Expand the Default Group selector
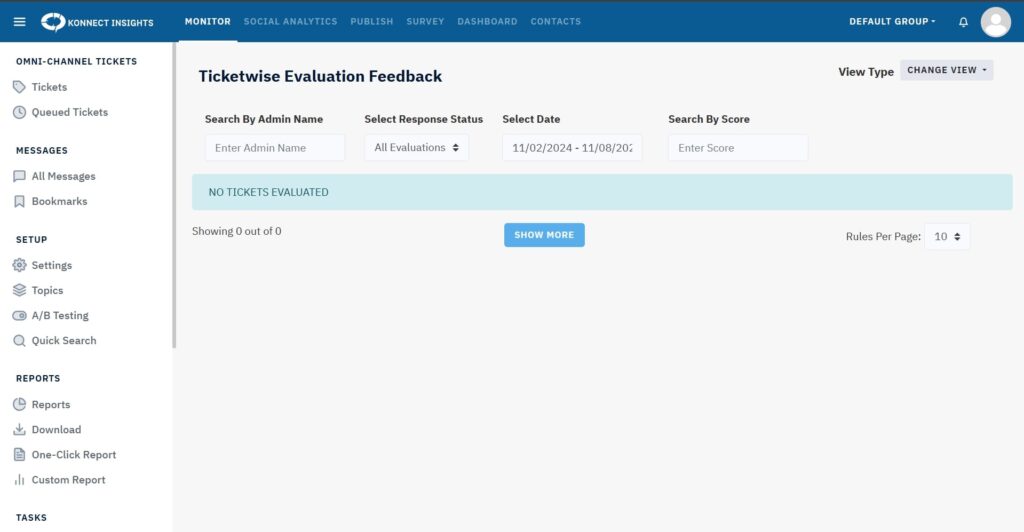Image resolution: width=1024 pixels, height=532 pixels. pos(892,22)
